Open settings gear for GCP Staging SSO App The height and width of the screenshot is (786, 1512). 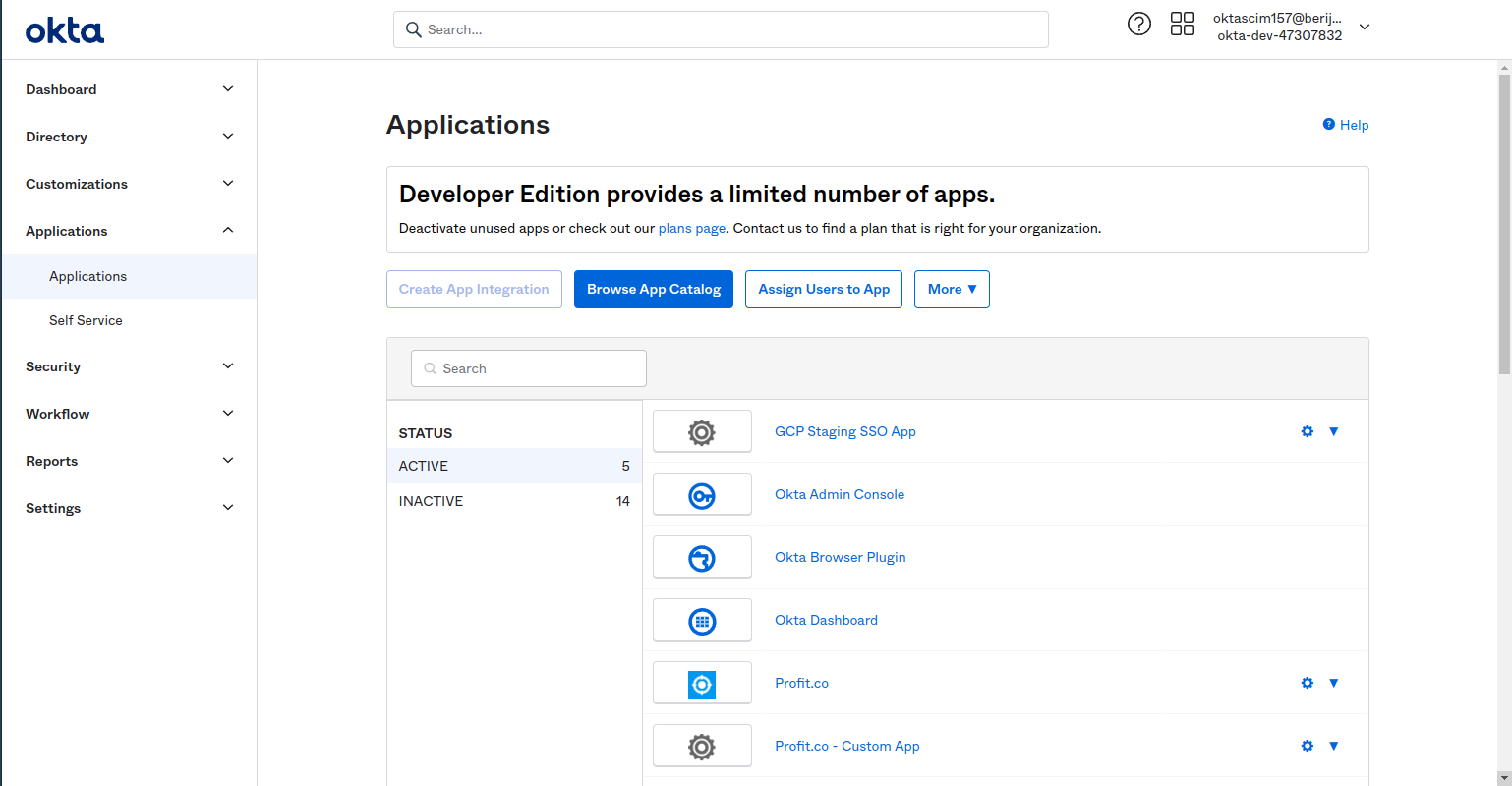tap(1307, 431)
